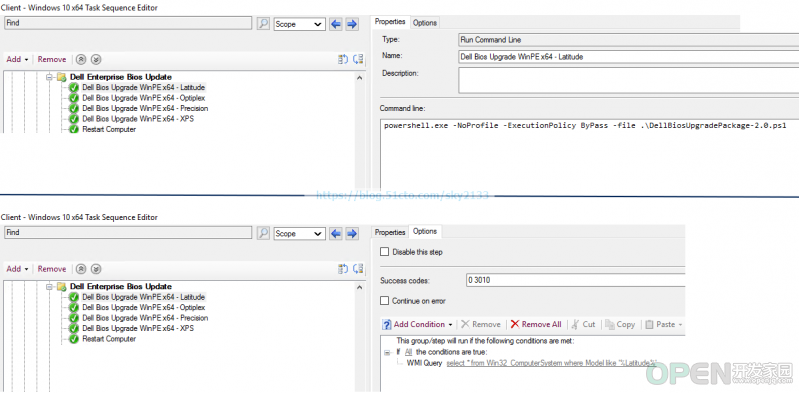Click the Cut scissors icon in the conditions toolbar
The width and height of the screenshot is (799, 393).
[575, 324]
